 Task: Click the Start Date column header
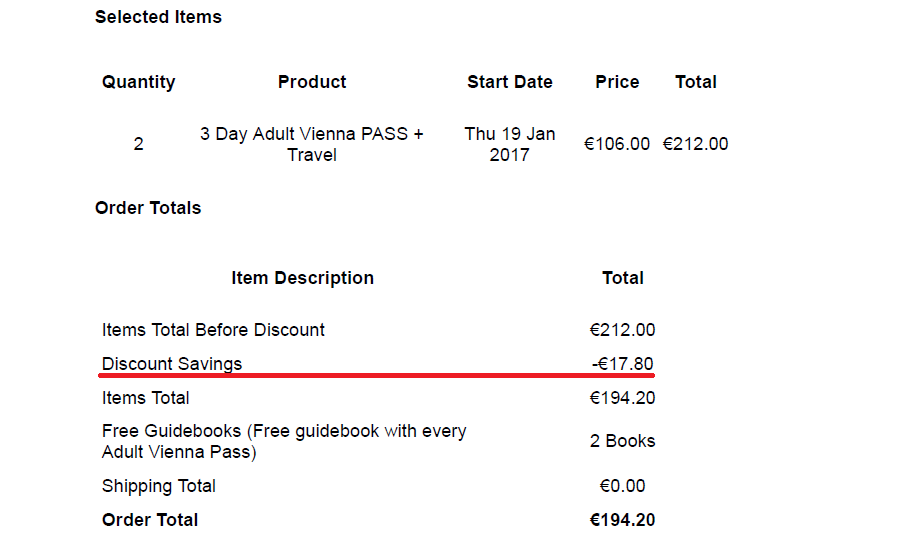point(510,82)
